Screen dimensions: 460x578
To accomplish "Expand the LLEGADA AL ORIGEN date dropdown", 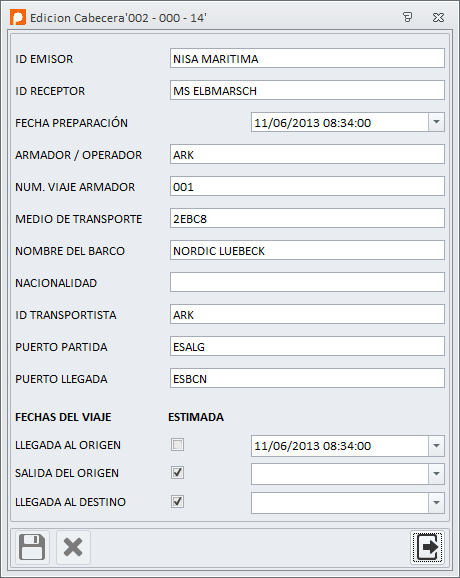I will 436,446.
